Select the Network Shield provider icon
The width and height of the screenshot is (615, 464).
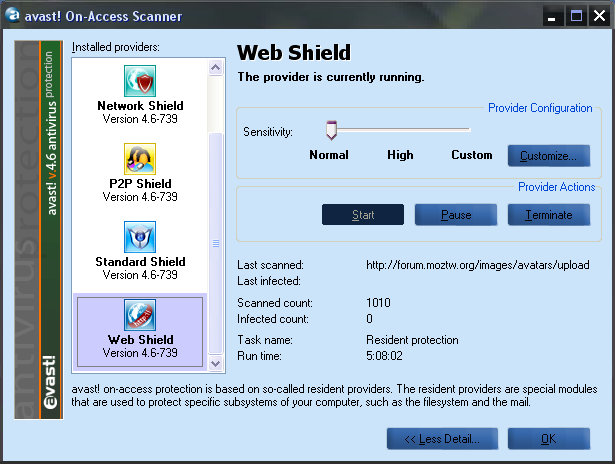(140, 81)
